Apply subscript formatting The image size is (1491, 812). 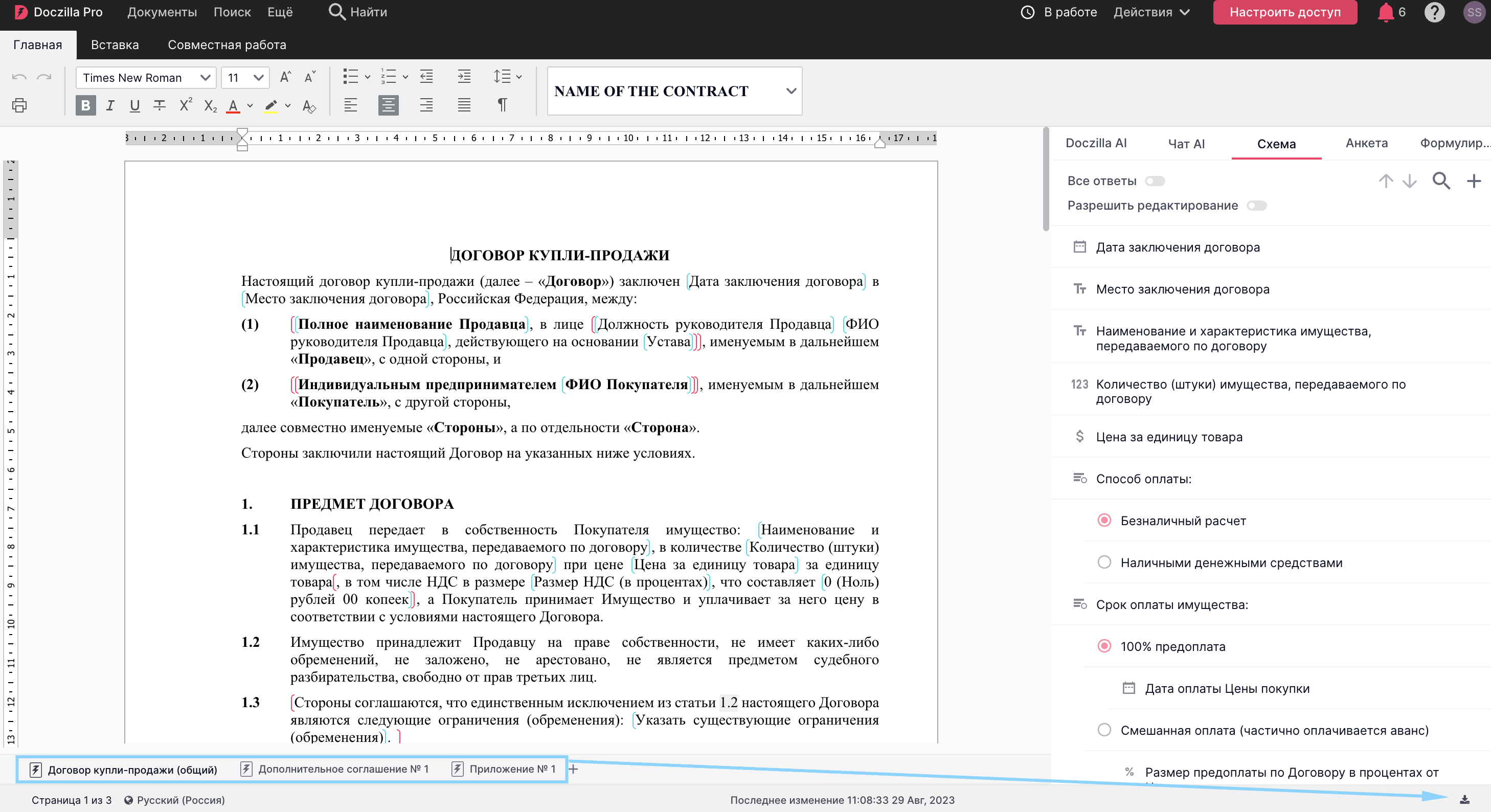(x=210, y=105)
